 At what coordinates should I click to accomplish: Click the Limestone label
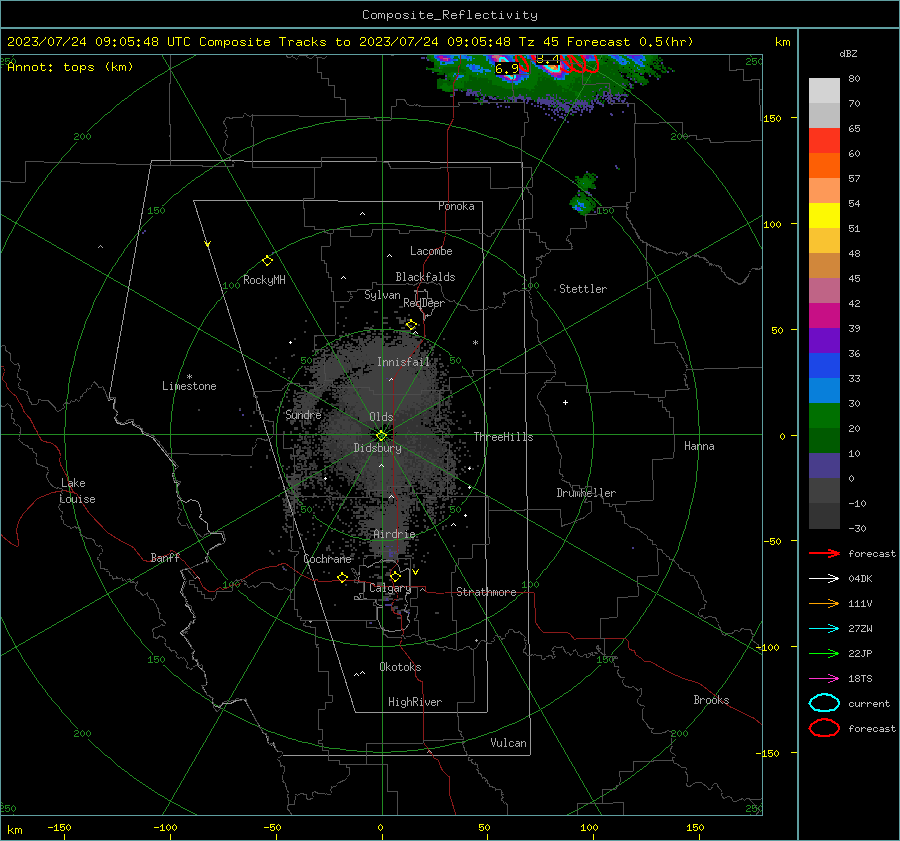[x=189, y=386]
